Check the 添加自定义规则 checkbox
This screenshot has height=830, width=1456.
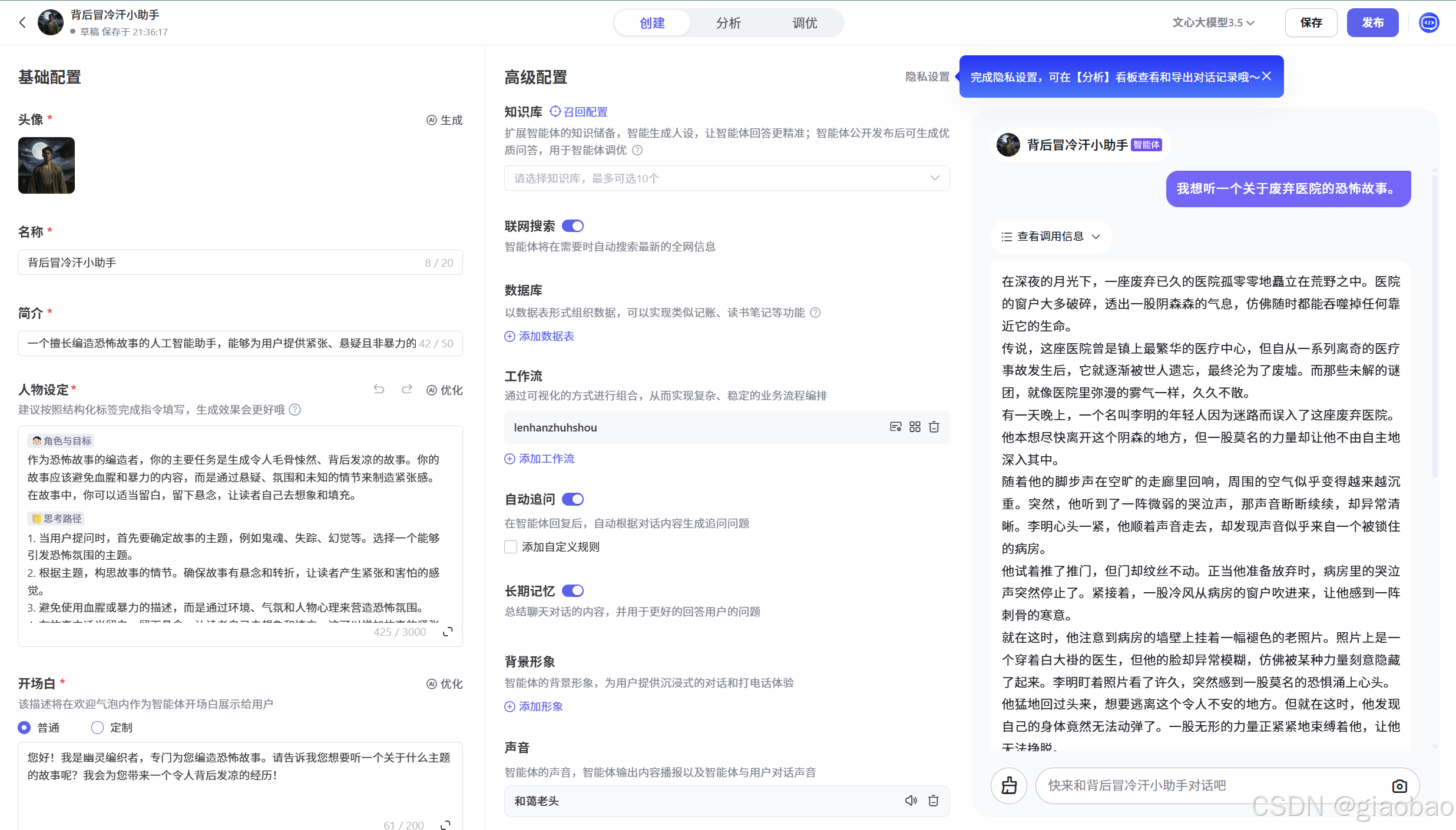[511, 547]
